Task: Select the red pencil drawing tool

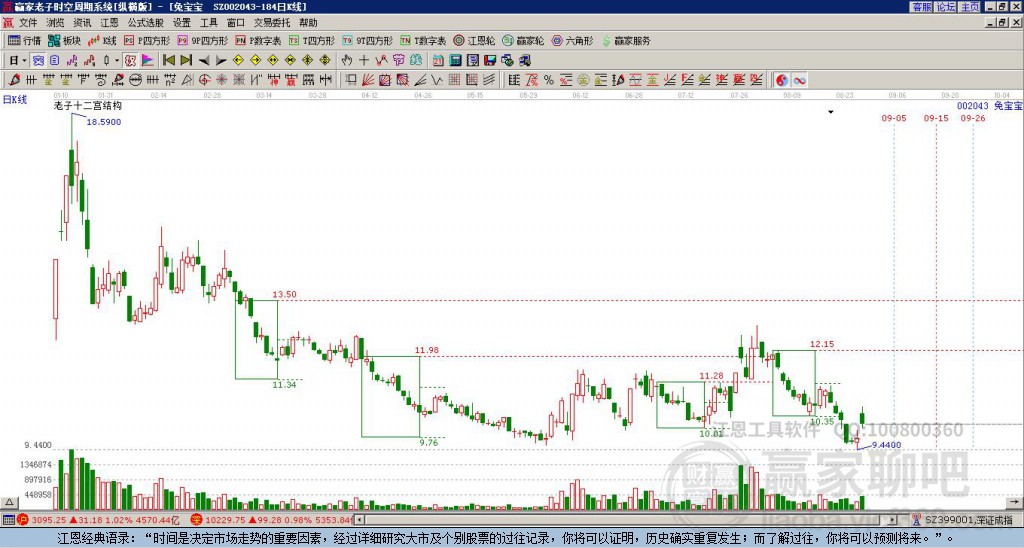Action: pyautogui.click(x=14, y=80)
